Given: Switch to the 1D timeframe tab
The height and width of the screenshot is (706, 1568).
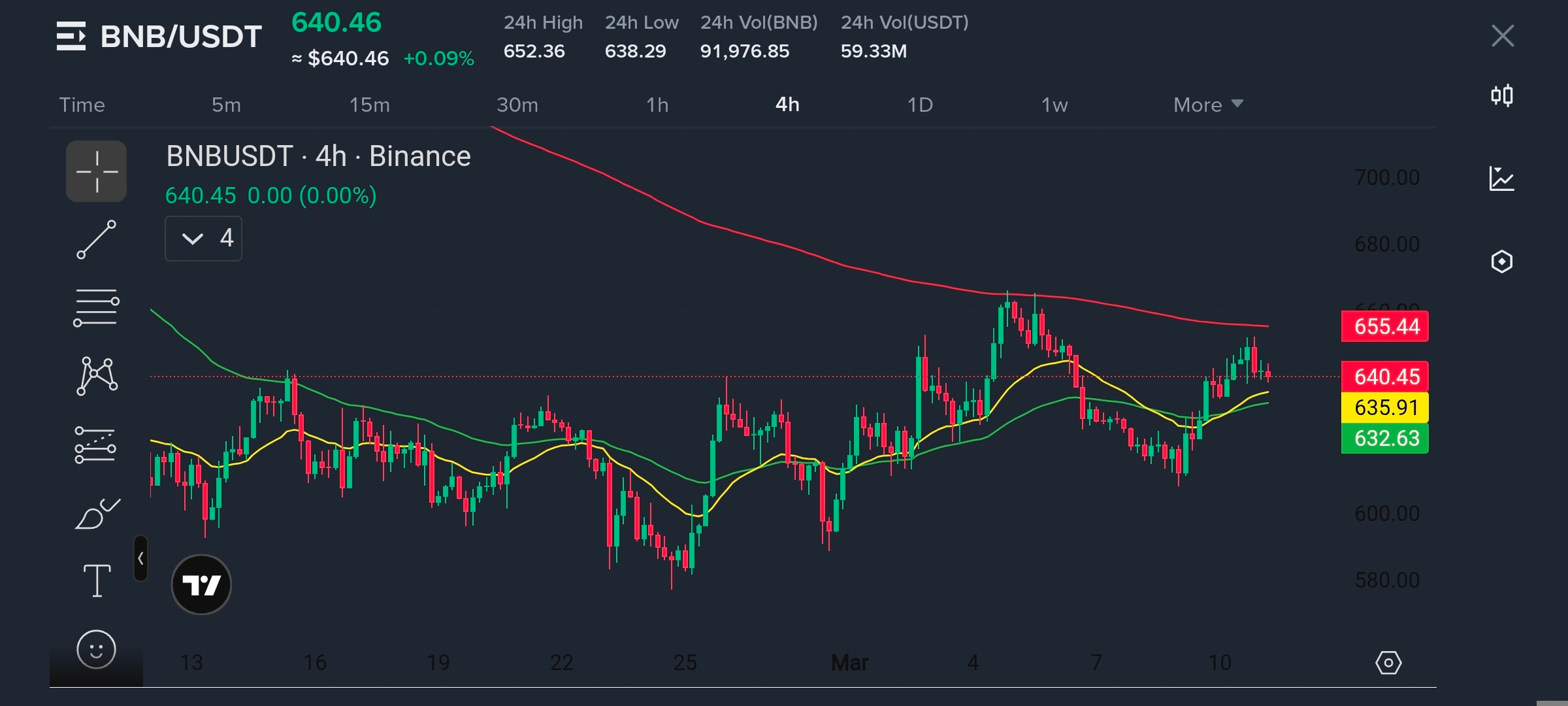Looking at the screenshot, I should click(919, 105).
